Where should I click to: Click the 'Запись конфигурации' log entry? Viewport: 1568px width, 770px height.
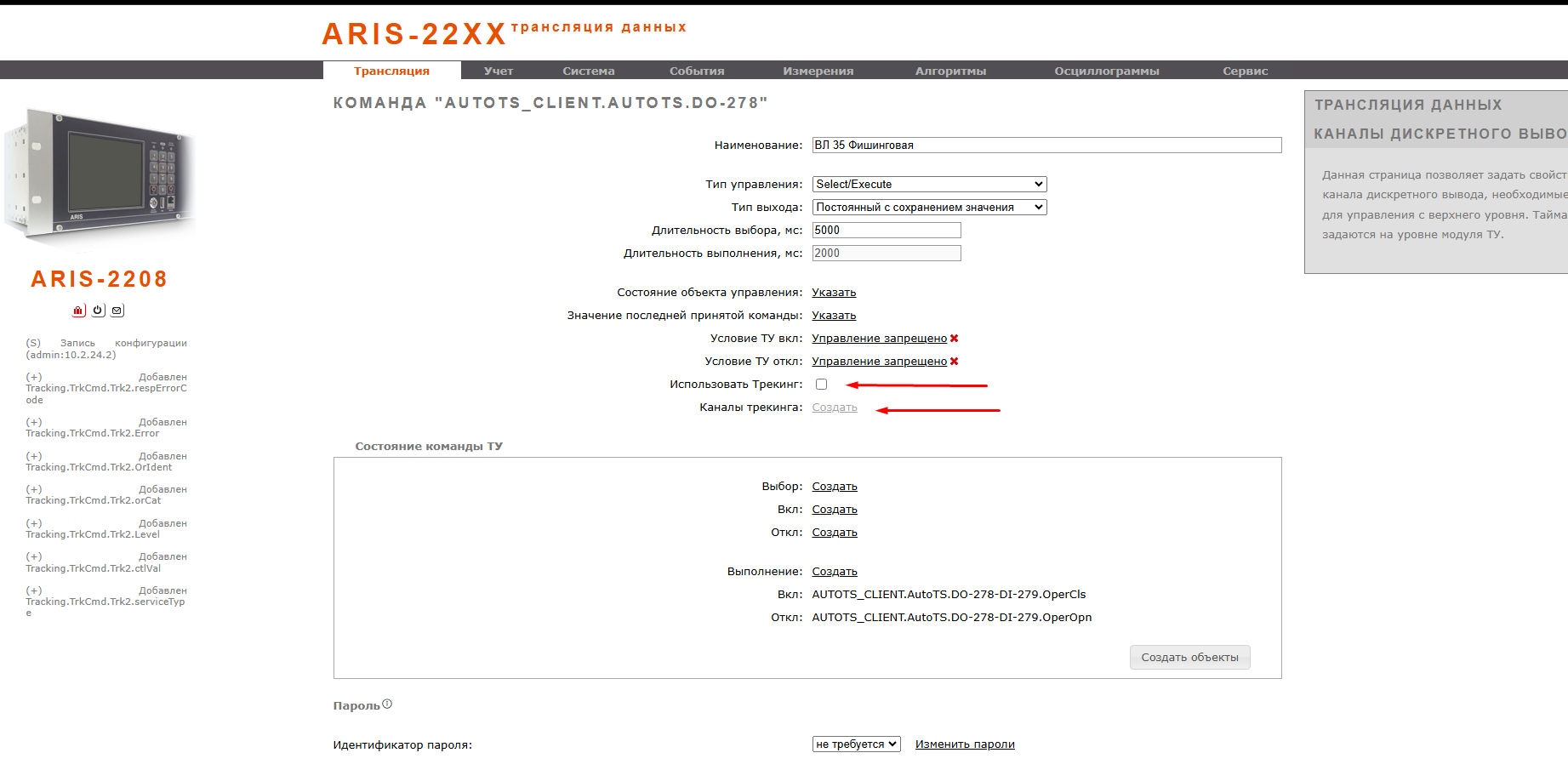[106, 349]
